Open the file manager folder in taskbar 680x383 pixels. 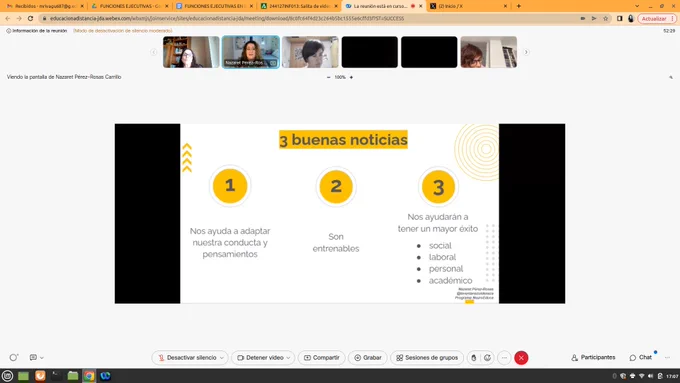point(73,376)
